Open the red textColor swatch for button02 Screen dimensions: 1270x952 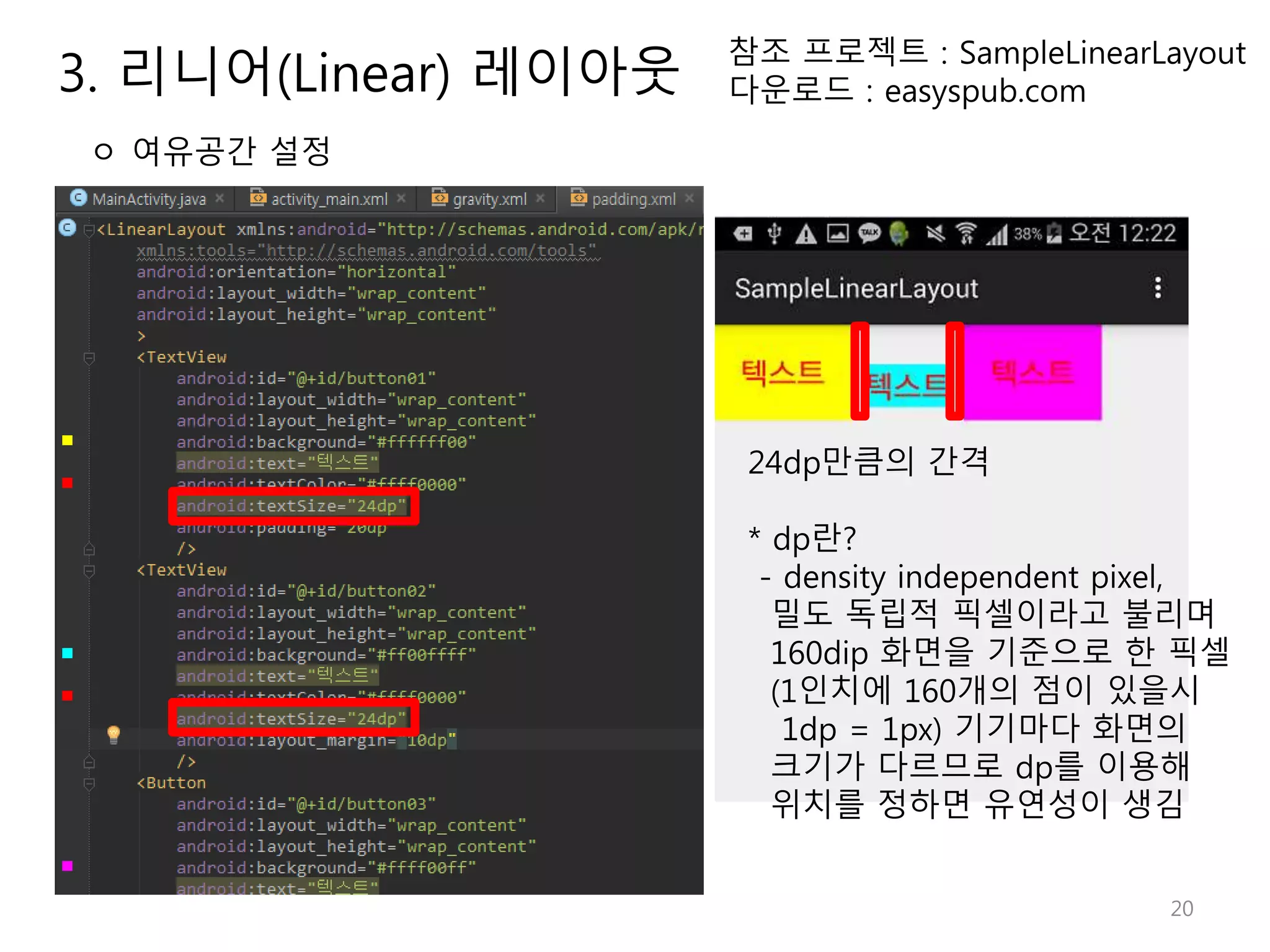pos(68,695)
